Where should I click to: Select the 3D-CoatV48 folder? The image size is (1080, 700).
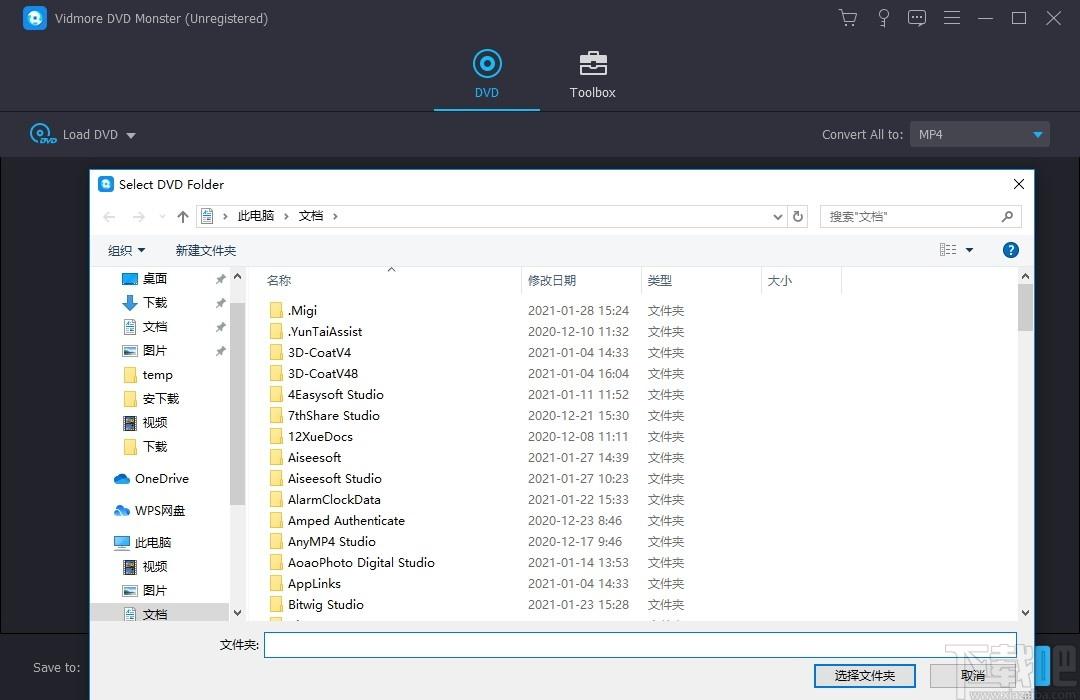click(322, 373)
